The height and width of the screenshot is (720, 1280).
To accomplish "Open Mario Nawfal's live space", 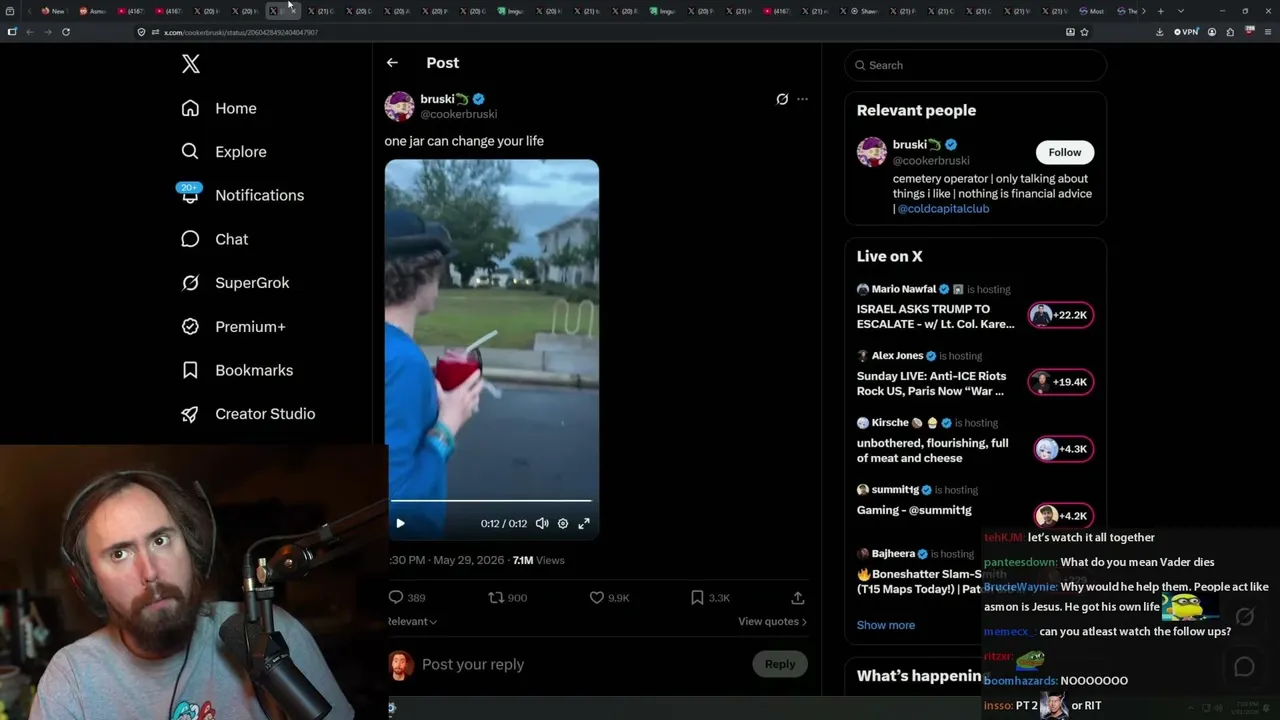I will (936, 317).
